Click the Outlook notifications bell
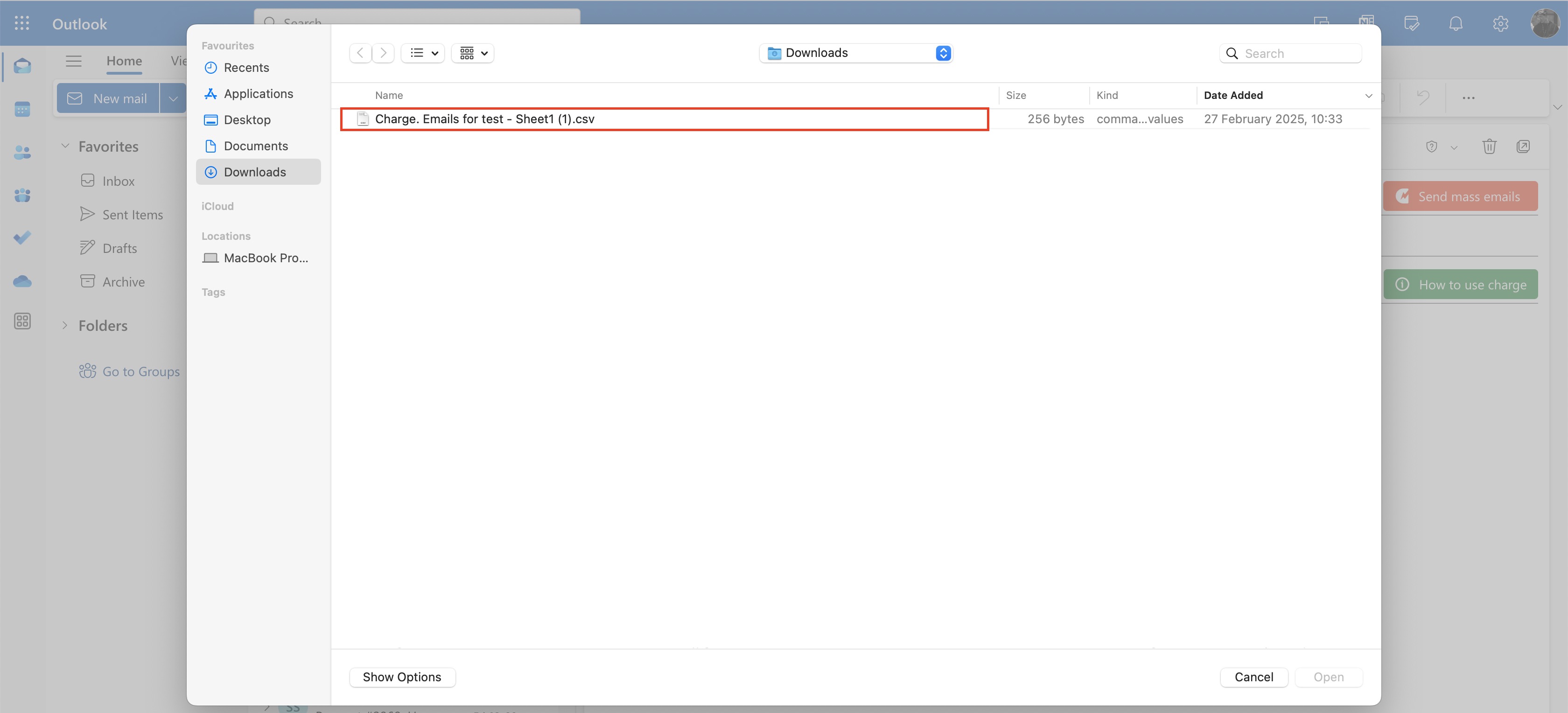 1456,24
